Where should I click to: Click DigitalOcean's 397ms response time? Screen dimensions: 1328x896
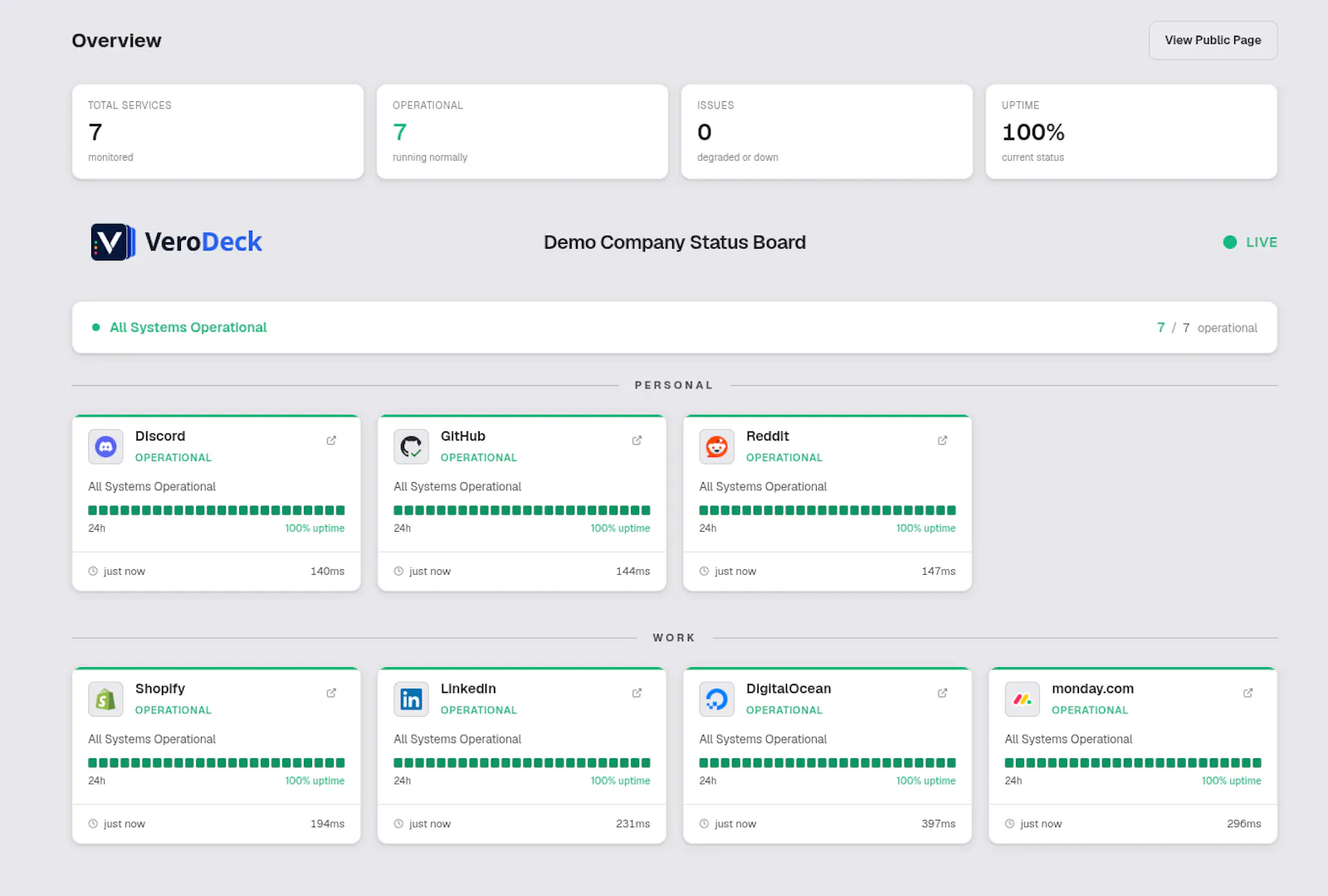[x=939, y=824]
